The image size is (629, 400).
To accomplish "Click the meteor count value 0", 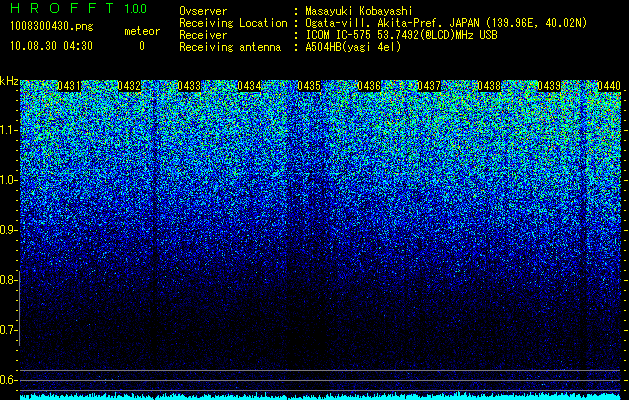I will point(142,46).
